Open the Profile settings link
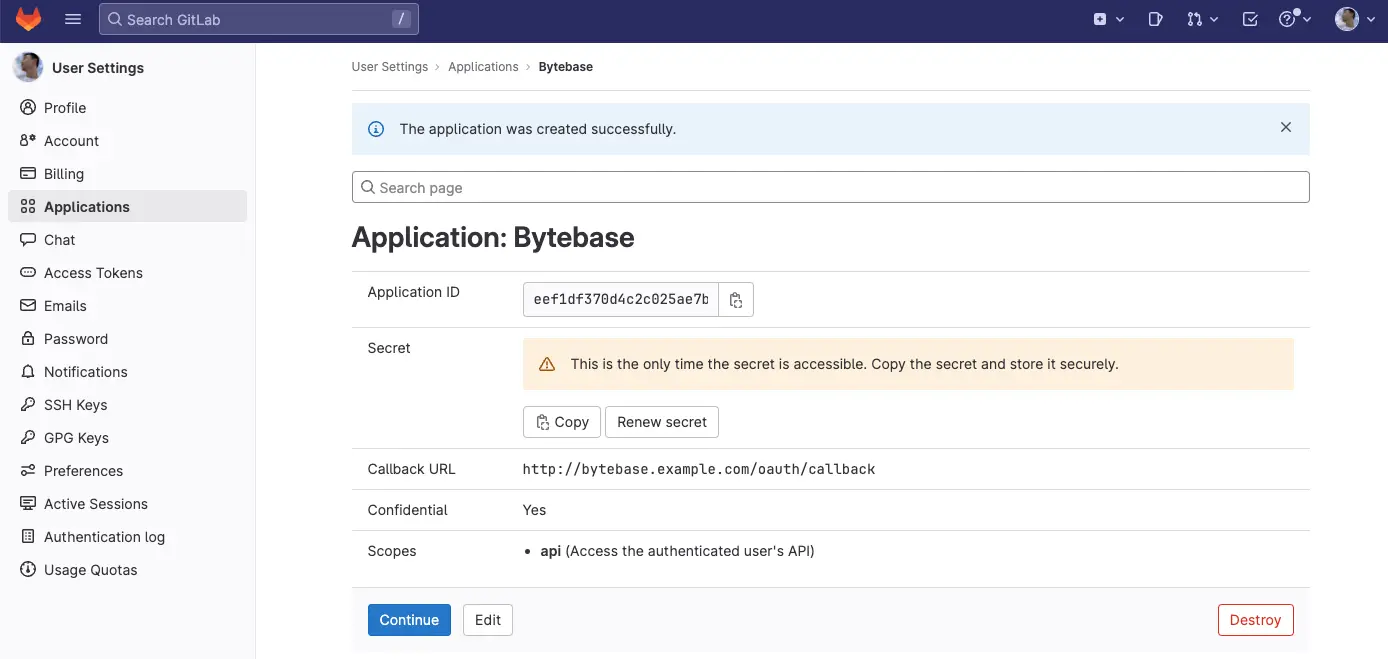 [65, 108]
